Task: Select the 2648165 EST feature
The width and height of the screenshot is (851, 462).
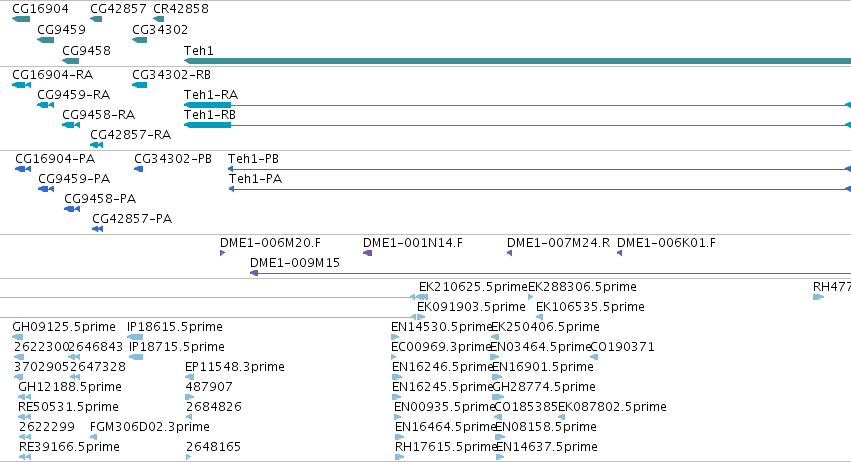Action: point(188,458)
